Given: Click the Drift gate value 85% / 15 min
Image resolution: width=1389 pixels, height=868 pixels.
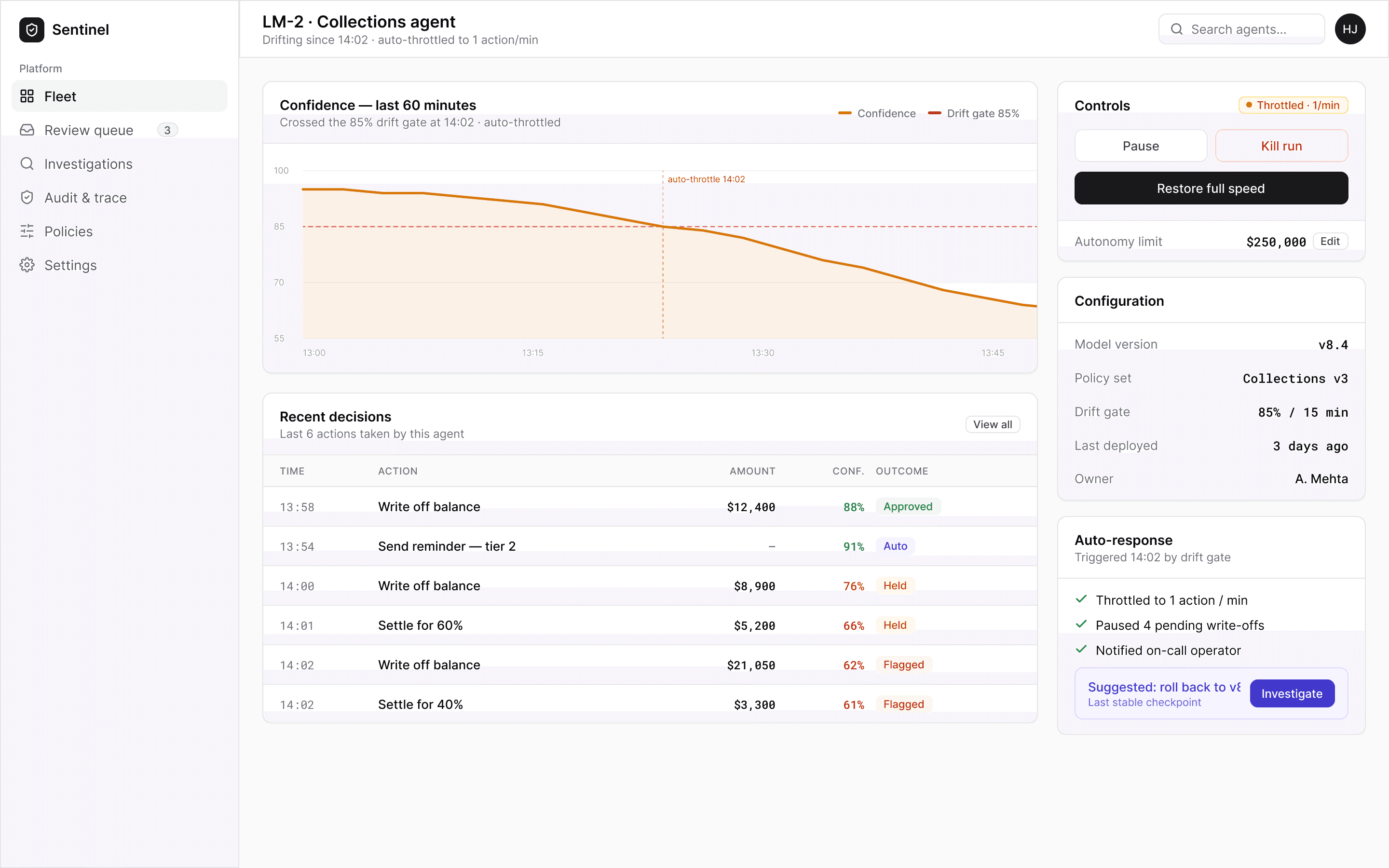Looking at the screenshot, I should coord(1303,413).
